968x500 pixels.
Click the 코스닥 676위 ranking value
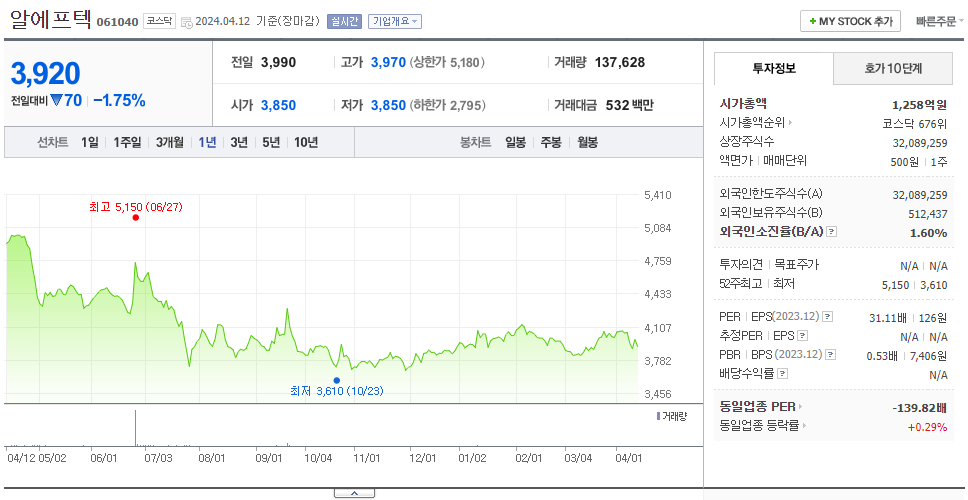pos(914,123)
